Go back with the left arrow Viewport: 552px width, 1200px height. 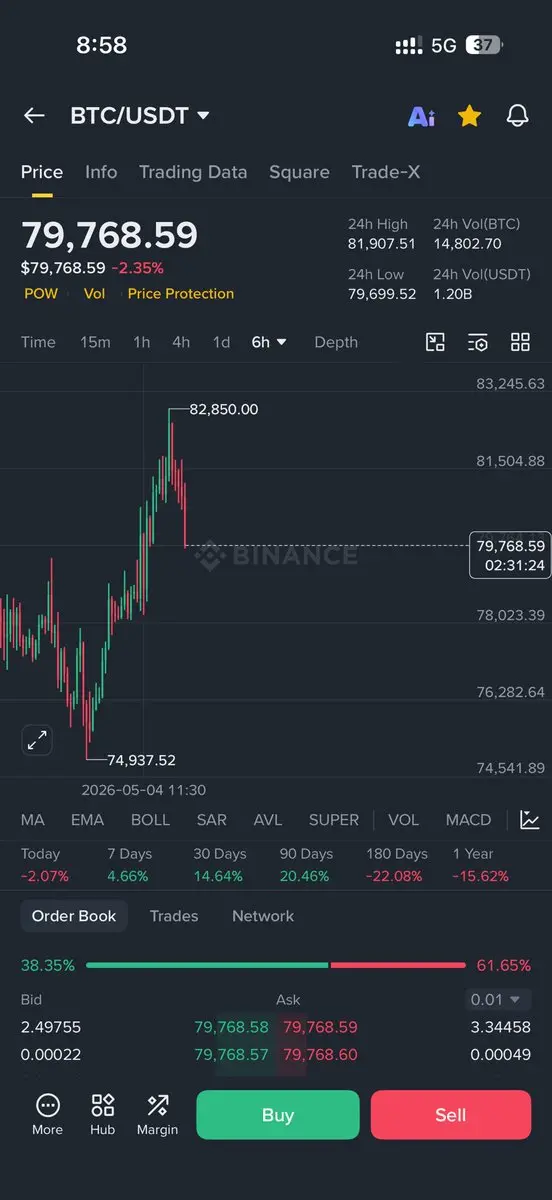(x=34, y=116)
